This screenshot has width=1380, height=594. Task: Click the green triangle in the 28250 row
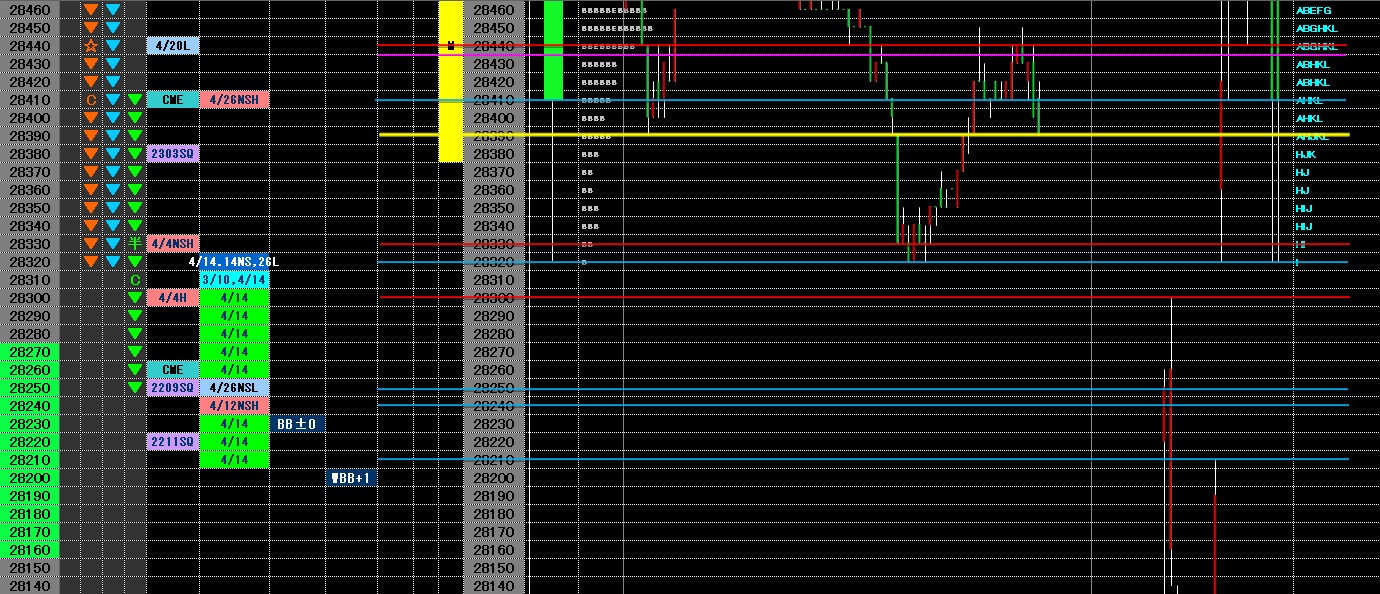coord(135,388)
